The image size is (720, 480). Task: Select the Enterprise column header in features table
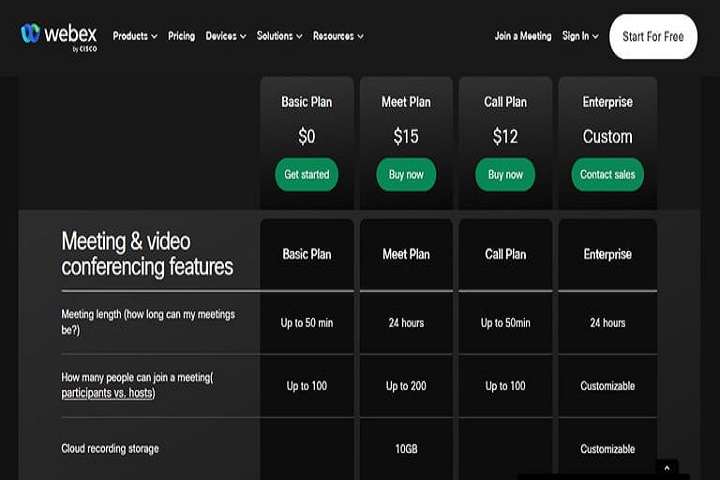point(607,254)
